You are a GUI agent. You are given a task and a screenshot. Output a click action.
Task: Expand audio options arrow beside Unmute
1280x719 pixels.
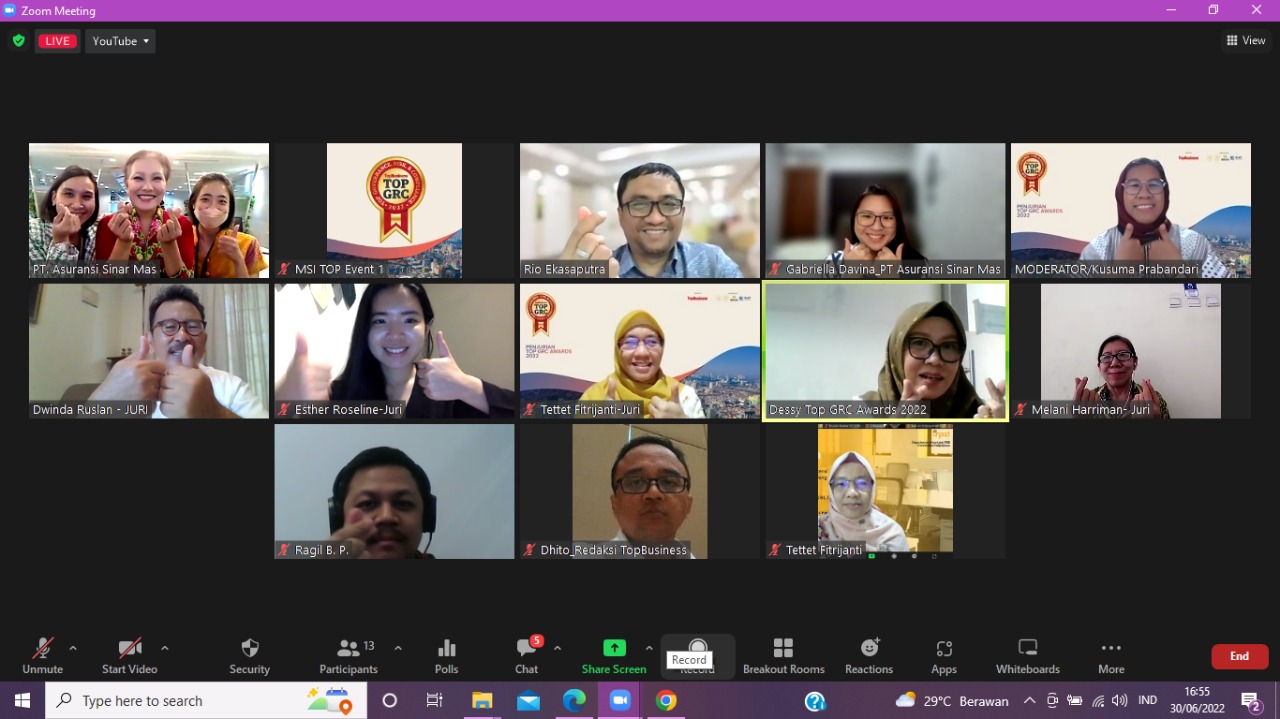[x=73, y=648]
